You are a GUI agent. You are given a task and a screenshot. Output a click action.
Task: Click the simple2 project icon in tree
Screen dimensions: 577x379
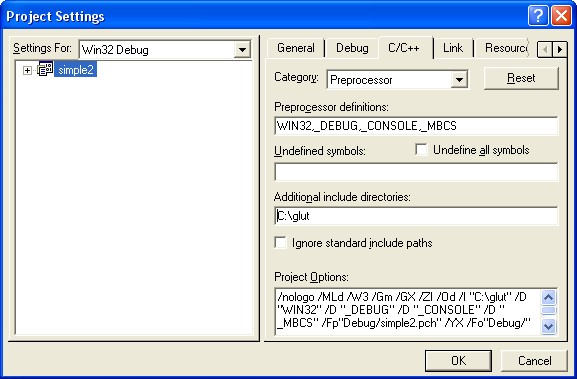pos(45,69)
